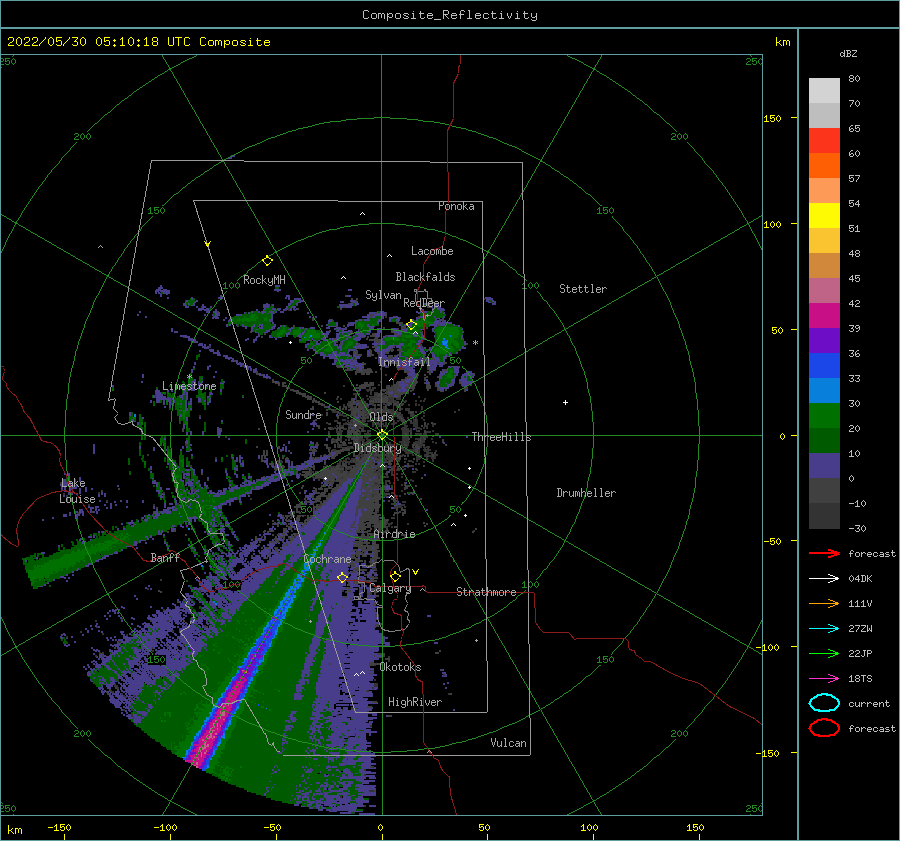
Task: Click the 'ThreeHills' label
Action: tap(501, 437)
